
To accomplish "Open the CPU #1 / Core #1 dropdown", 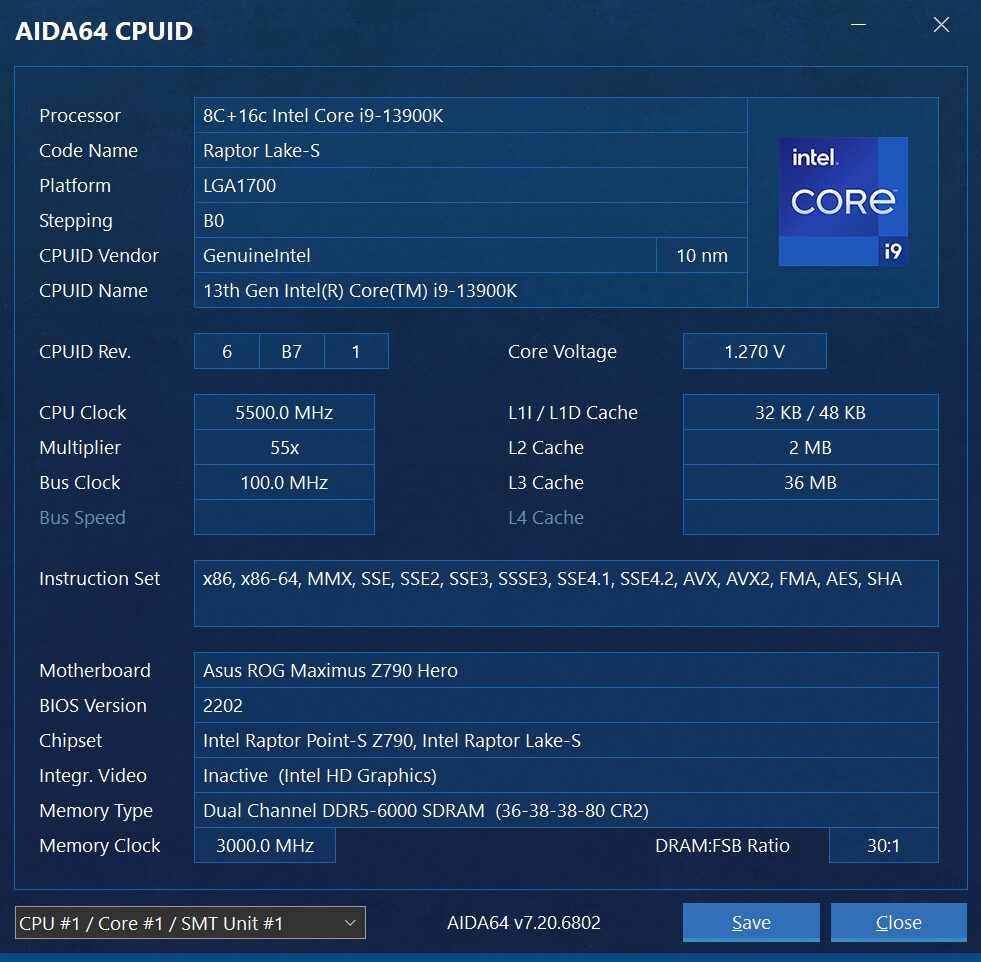I will [190, 923].
